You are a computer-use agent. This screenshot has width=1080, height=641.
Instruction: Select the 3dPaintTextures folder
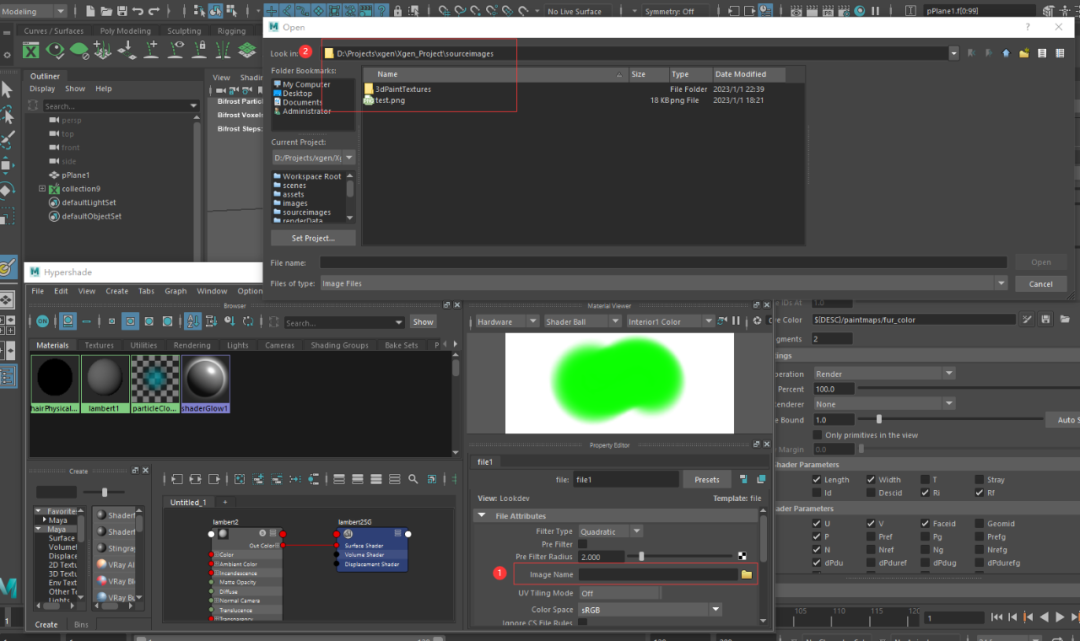pos(403,89)
